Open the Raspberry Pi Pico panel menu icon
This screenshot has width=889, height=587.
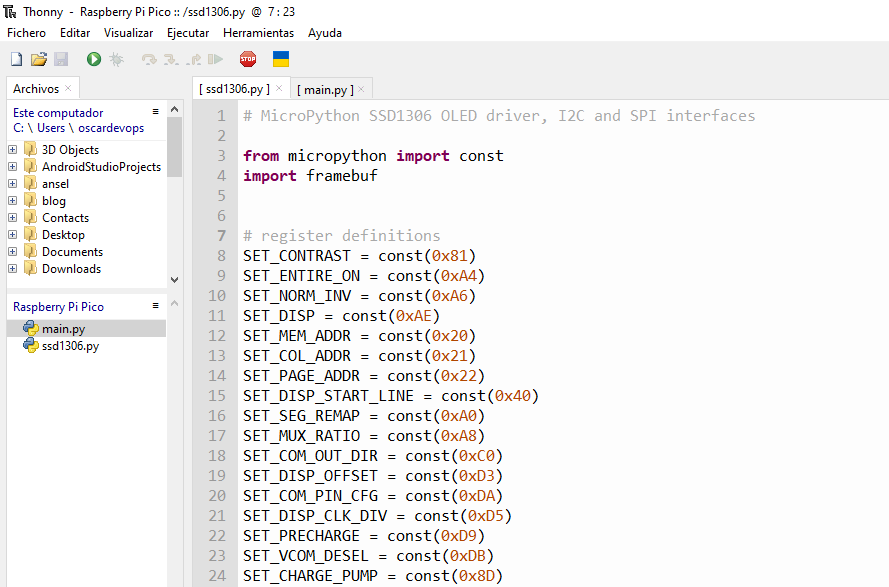[x=155, y=306]
